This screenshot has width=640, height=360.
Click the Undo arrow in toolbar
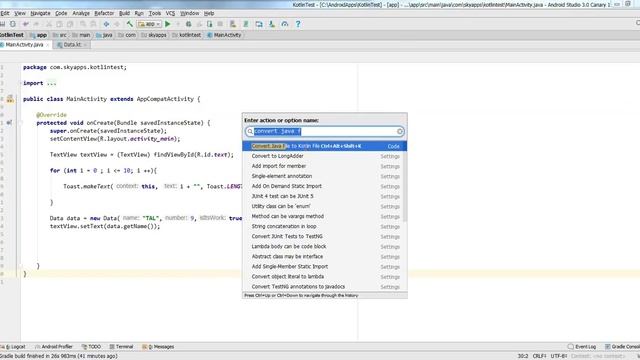[26, 24]
